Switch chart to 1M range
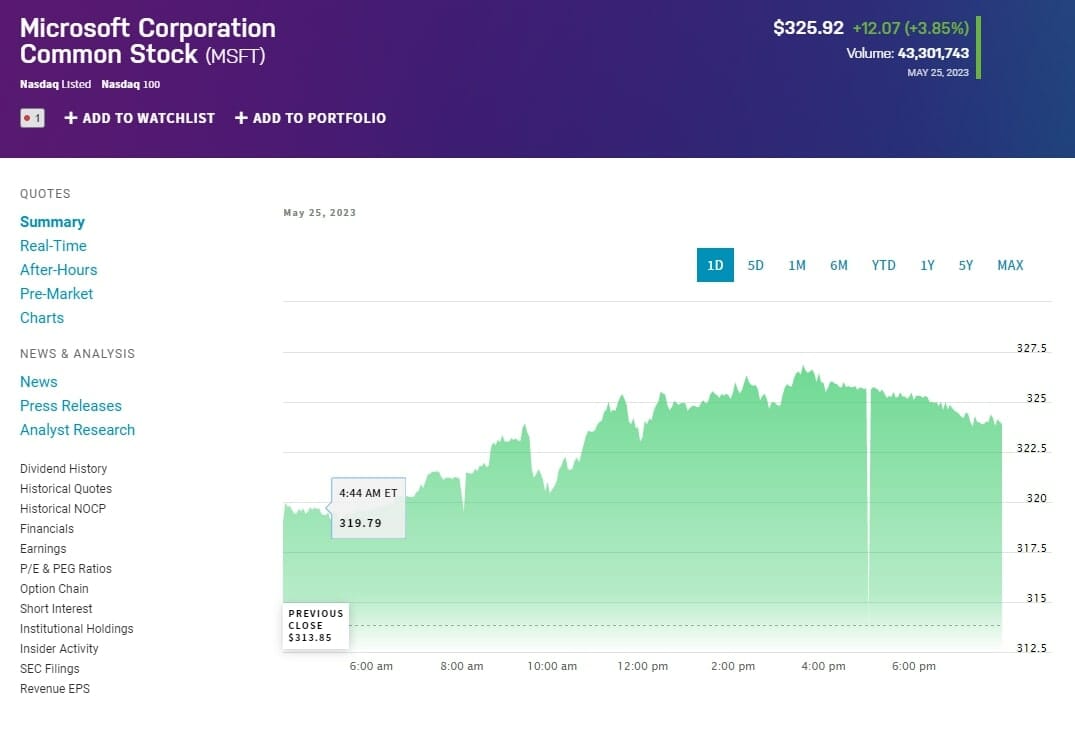Image resolution: width=1075 pixels, height=730 pixels. click(x=797, y=265)
